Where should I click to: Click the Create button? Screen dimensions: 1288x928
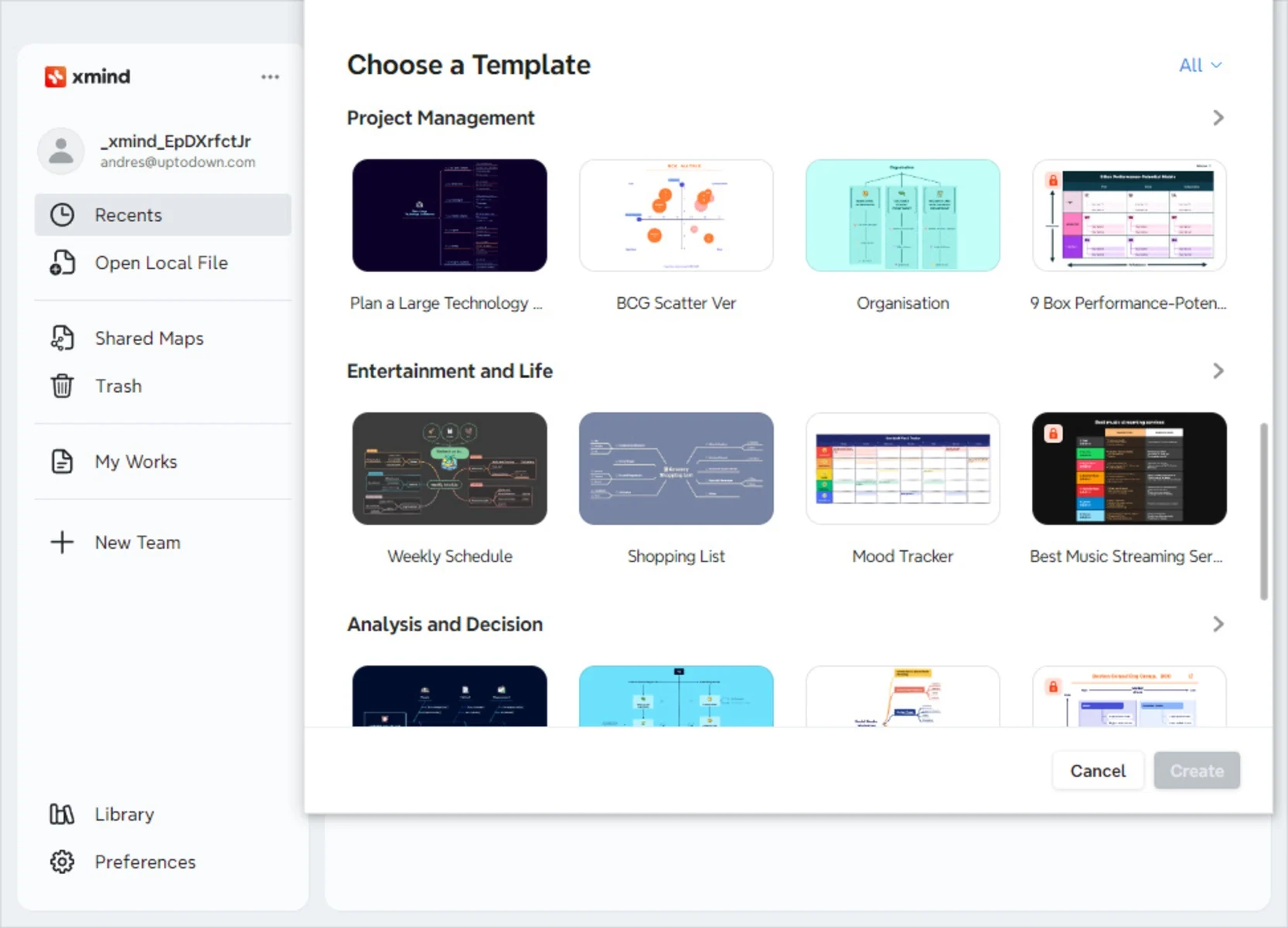pos(1197,771)
